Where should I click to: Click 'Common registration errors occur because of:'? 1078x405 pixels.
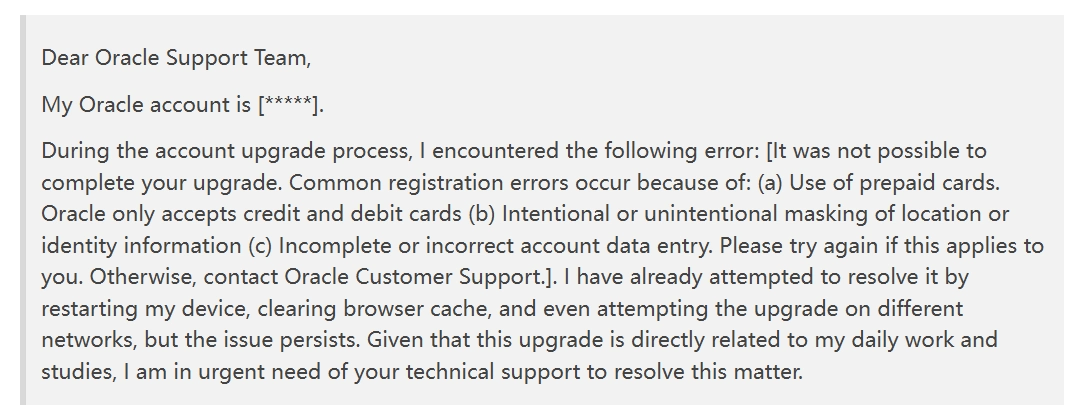click(520, 183)
